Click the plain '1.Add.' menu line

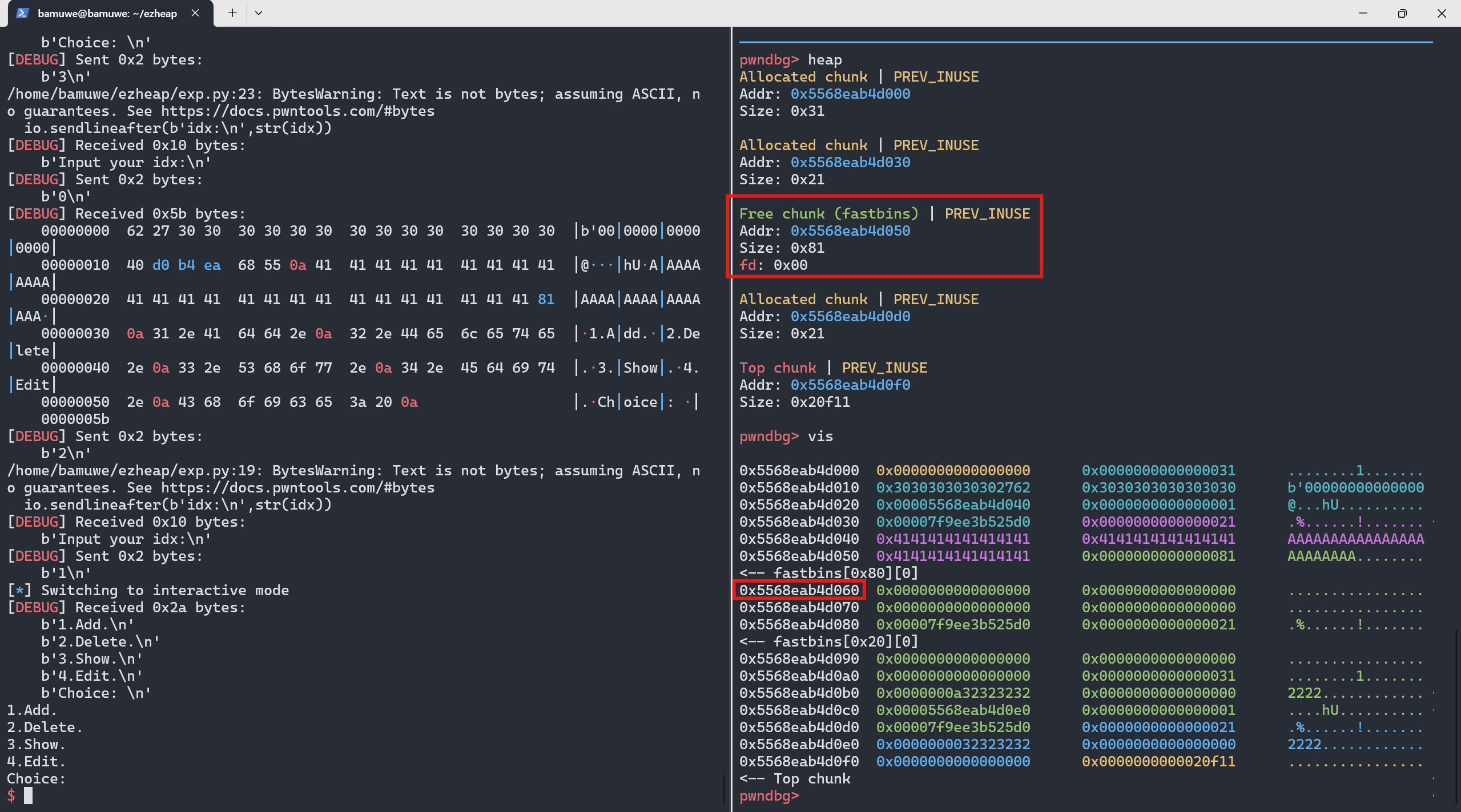tap(32, 710)
